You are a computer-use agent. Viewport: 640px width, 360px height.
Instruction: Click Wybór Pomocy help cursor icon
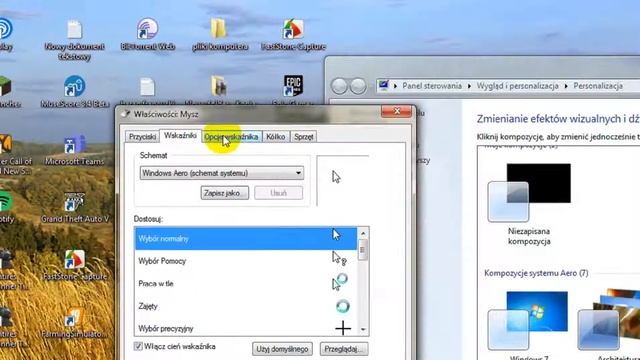pos(339,259)
